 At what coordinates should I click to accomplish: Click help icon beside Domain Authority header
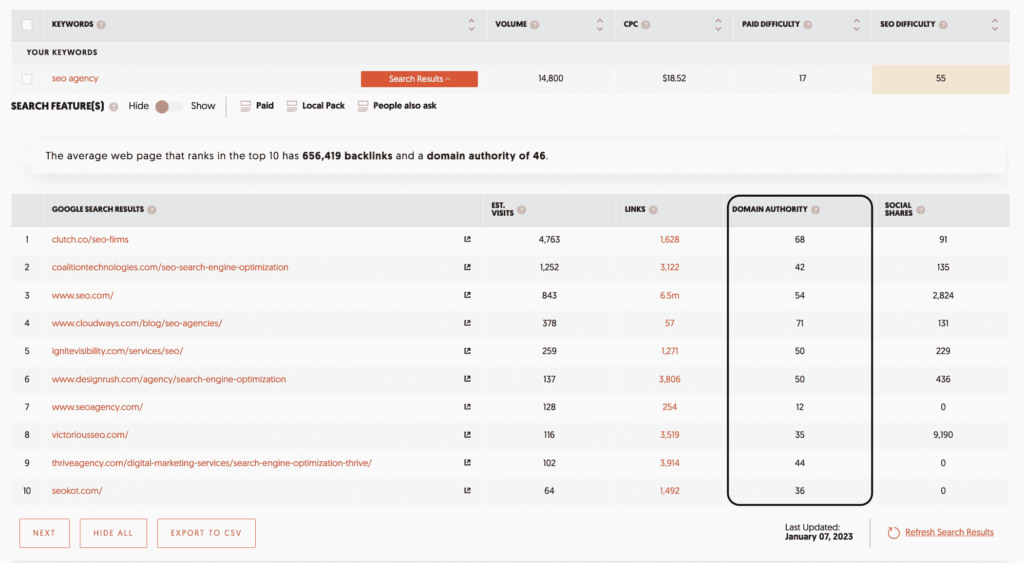click(x=816, y=210)
